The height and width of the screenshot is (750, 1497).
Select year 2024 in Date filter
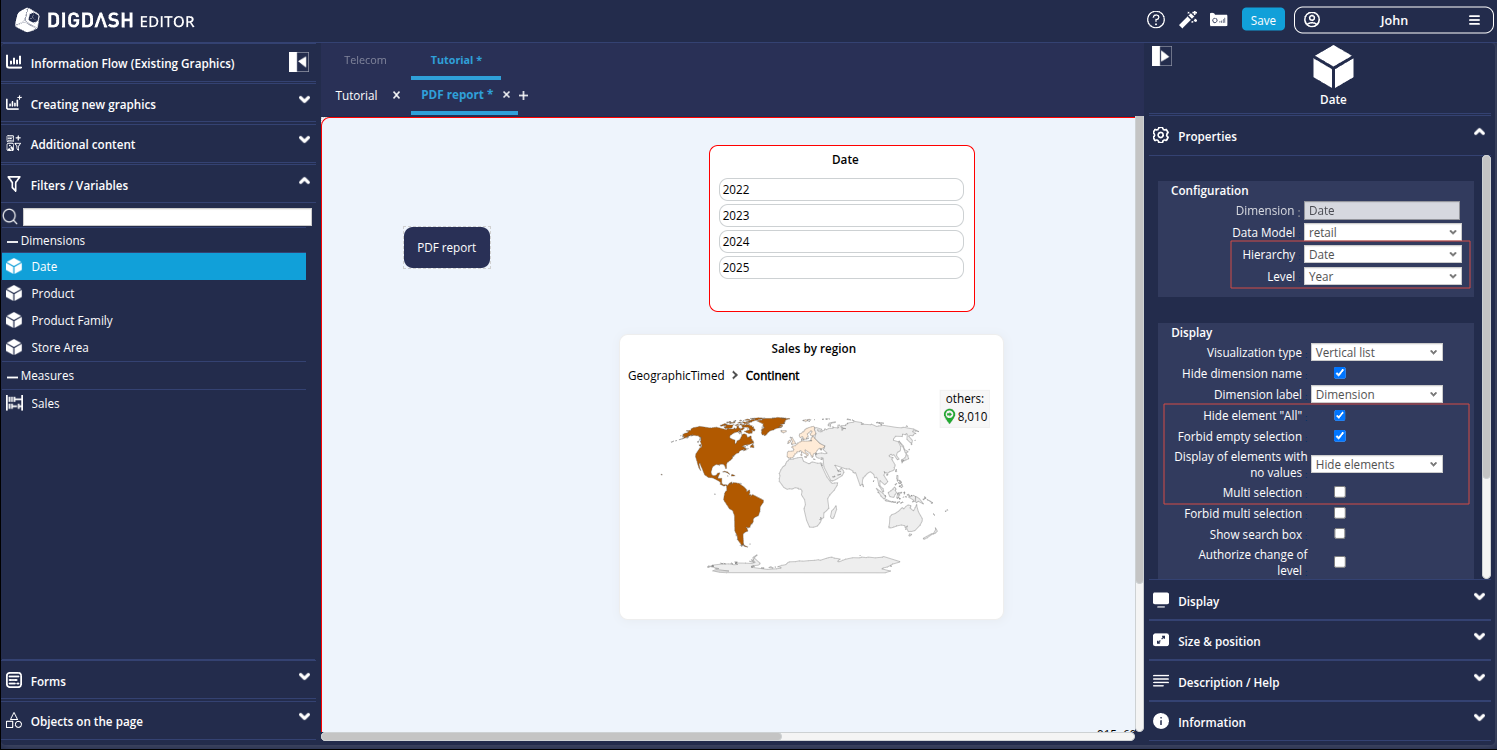coord(841,242)
